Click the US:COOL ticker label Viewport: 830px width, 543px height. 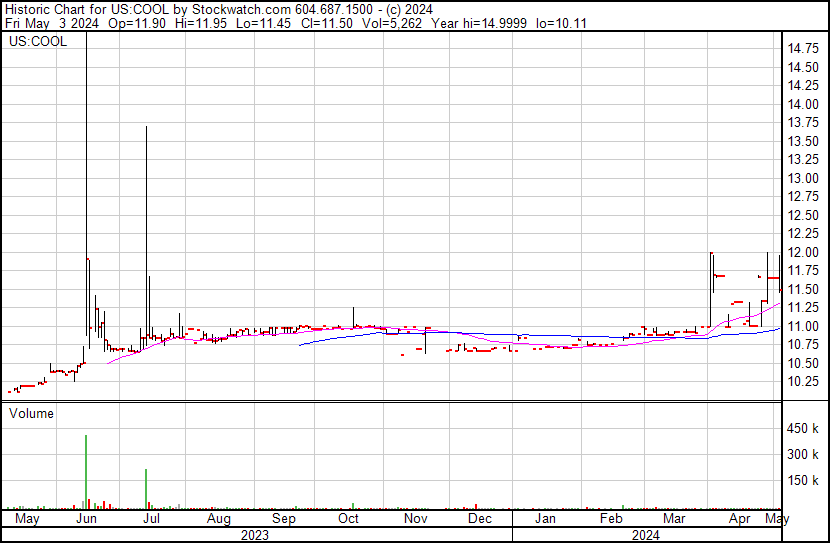click(38, 42)
